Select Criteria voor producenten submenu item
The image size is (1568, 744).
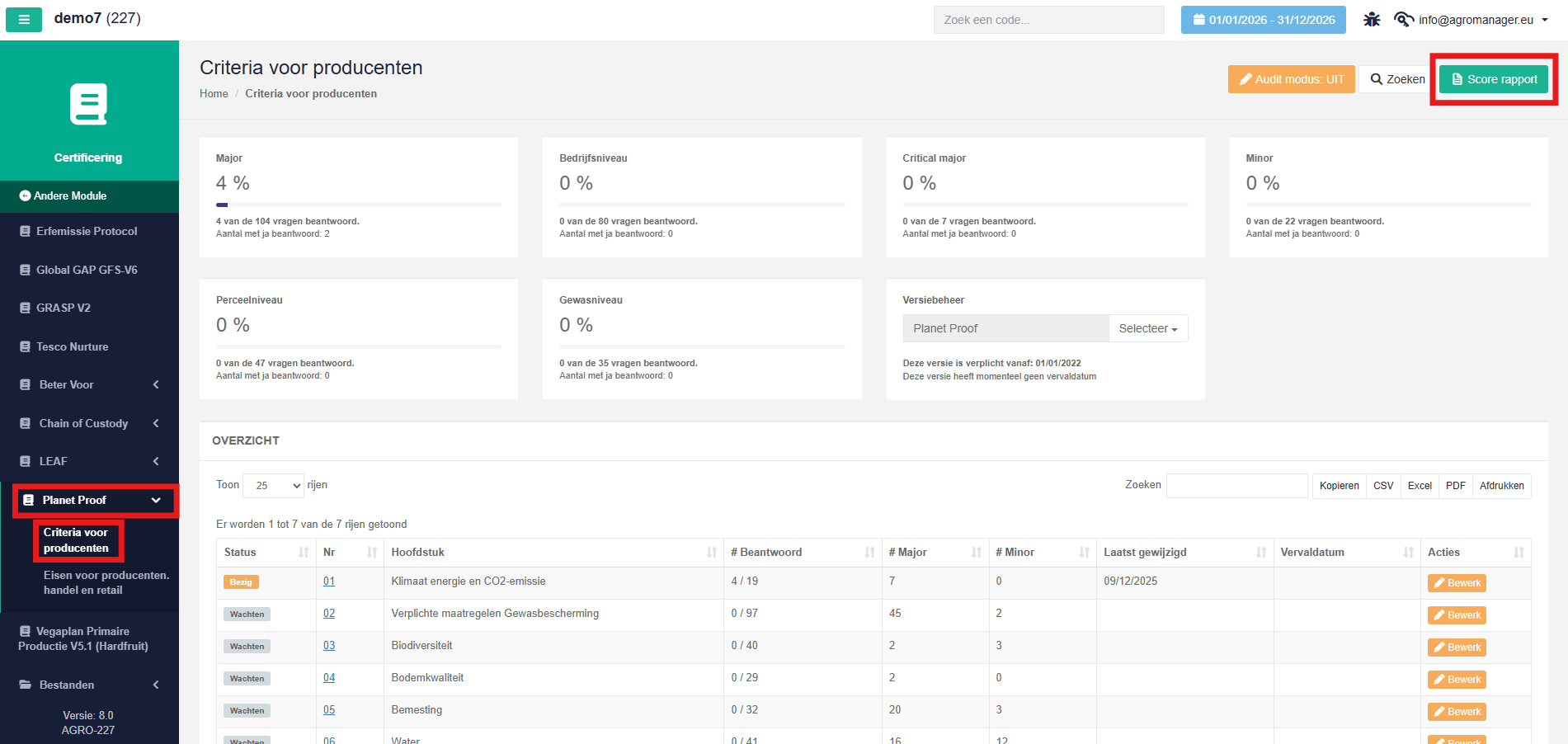click(x=76, y=540)
